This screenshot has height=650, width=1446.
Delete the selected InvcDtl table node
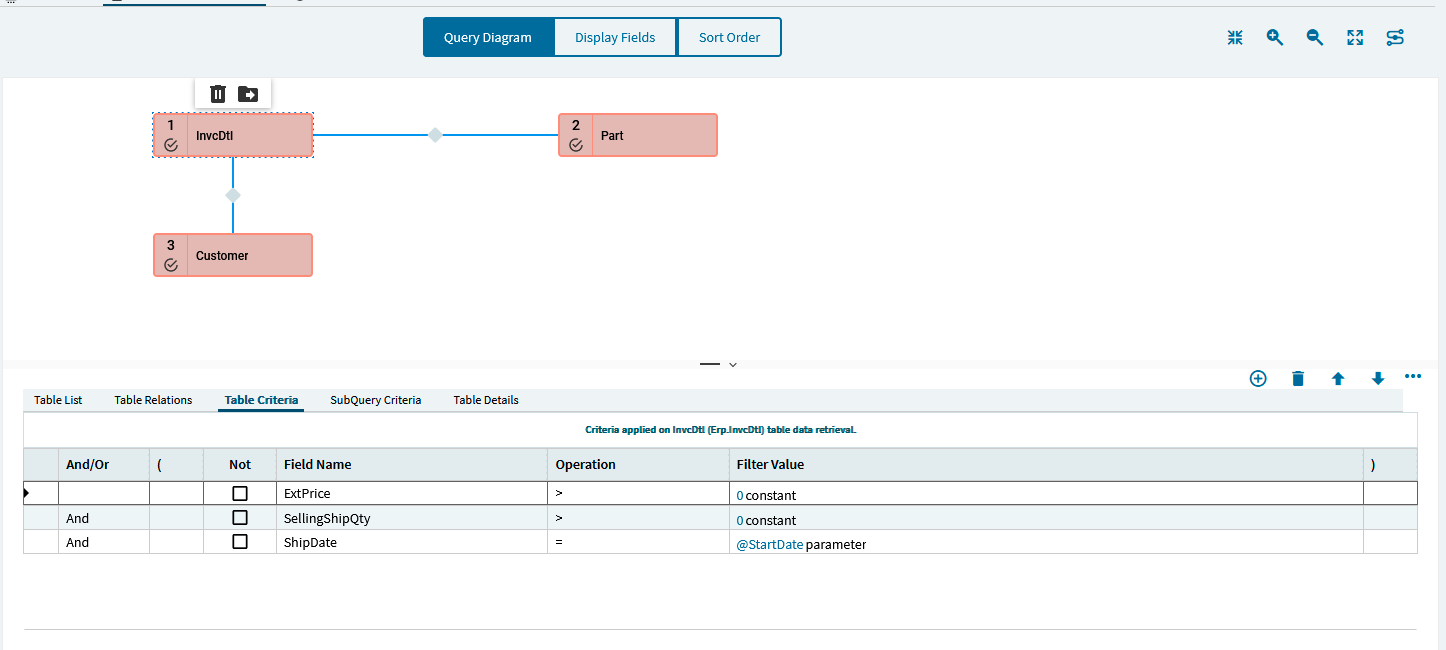(218, 94)
